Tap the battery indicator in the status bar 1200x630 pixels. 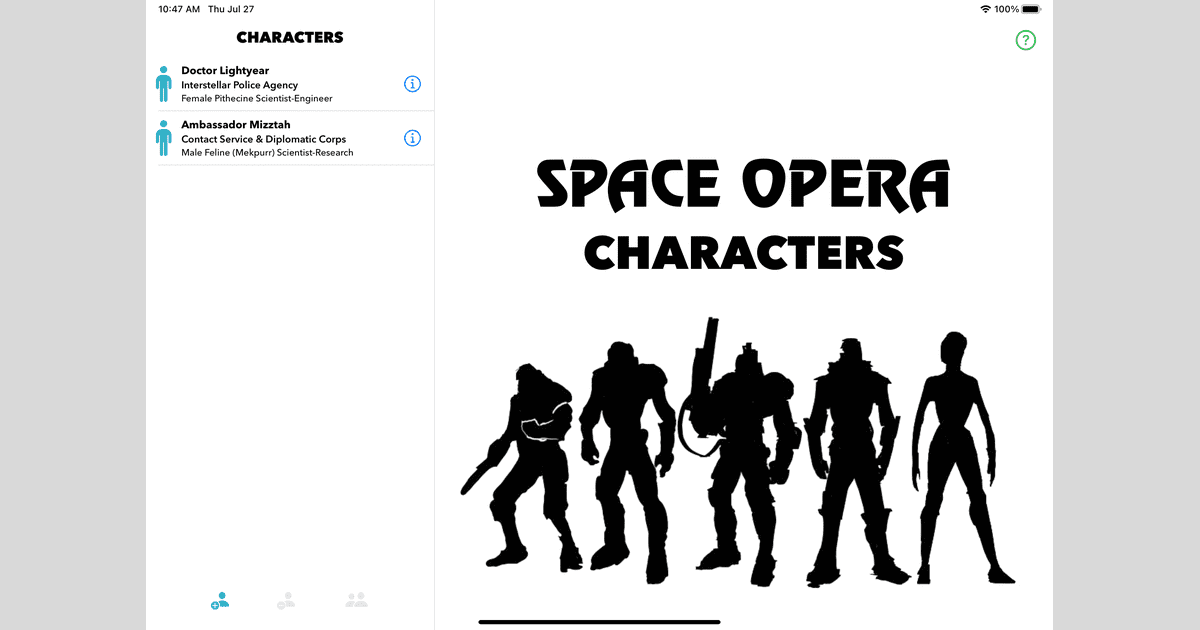[x=1030, y=8]
